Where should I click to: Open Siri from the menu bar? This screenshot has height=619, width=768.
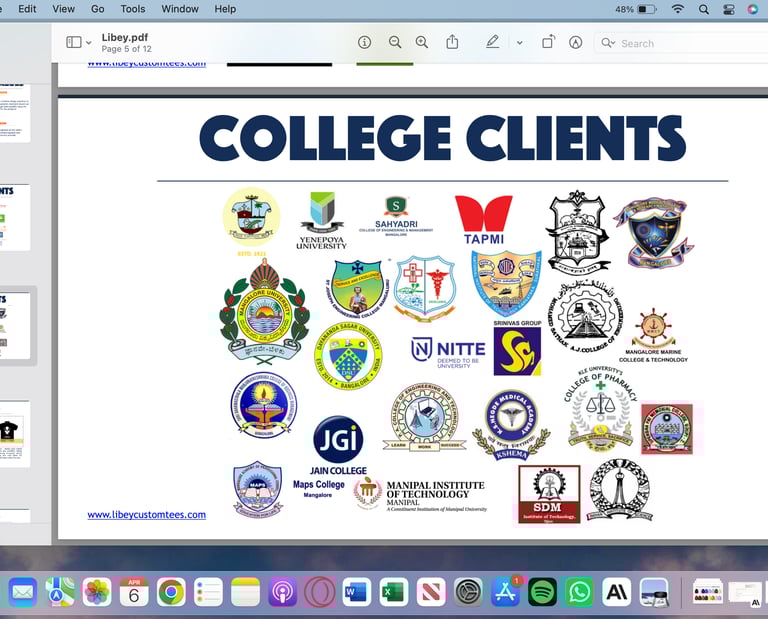[x=753, y=9]
